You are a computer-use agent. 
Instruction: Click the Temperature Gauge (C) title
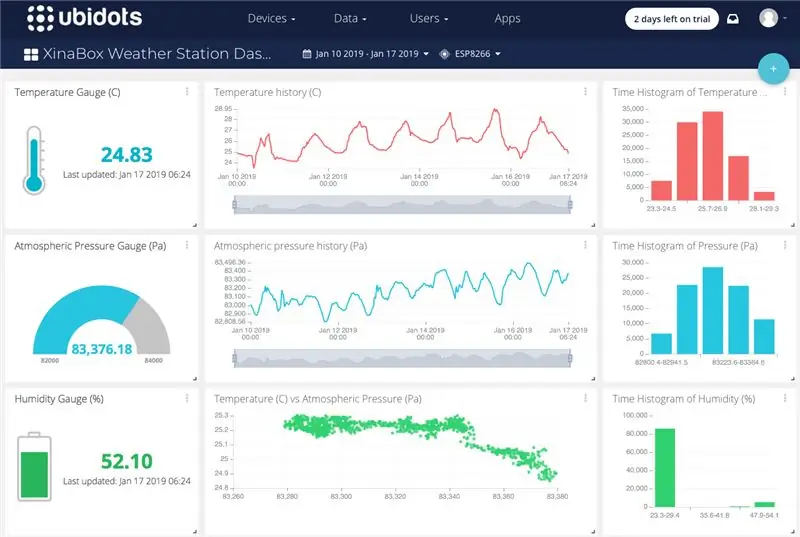[x=67, y=92]
